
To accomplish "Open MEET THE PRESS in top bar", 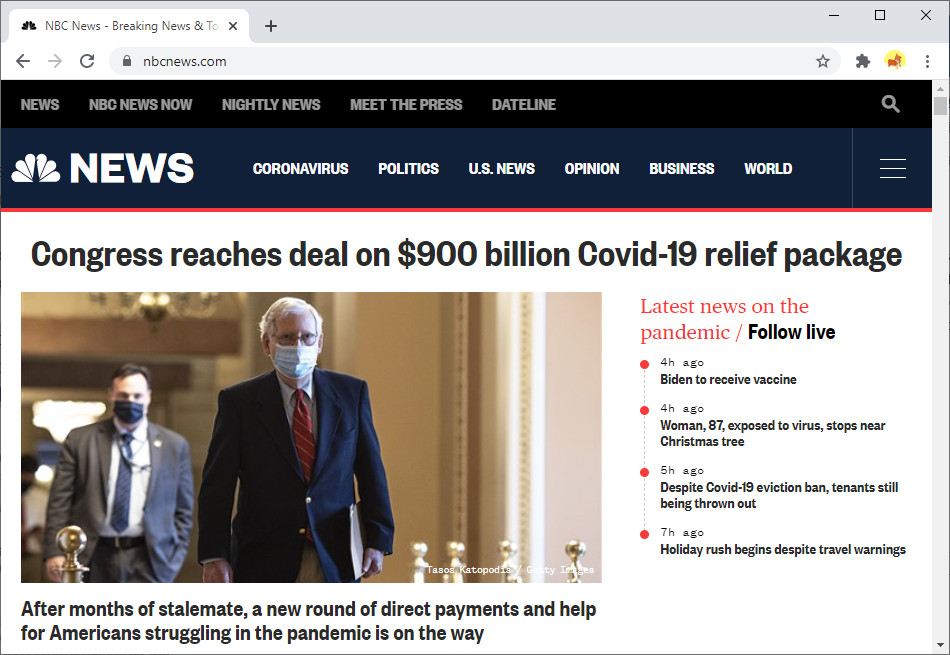I will tap(406, 105).
